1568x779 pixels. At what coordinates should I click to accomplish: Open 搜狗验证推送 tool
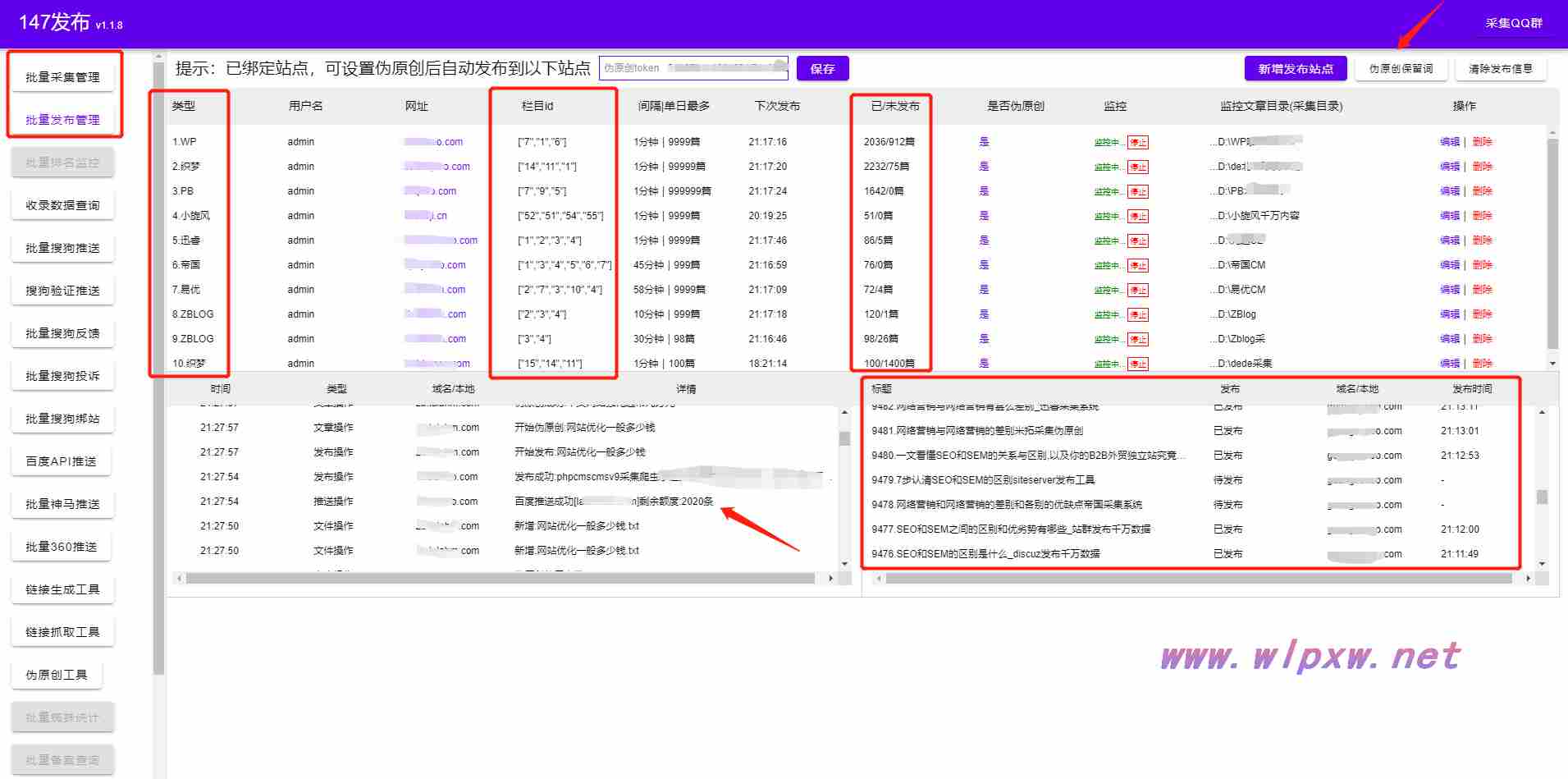[x=62, y=291]
